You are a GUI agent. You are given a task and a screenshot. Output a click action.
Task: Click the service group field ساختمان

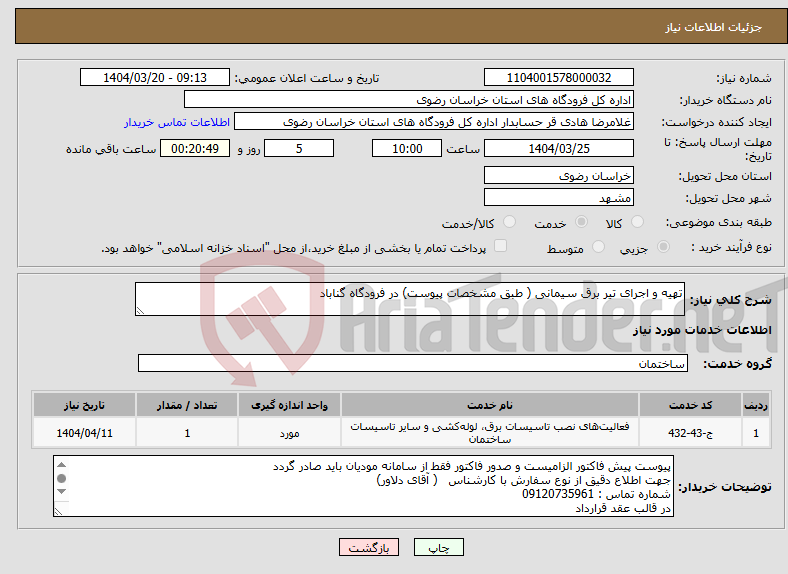[413, 363]
